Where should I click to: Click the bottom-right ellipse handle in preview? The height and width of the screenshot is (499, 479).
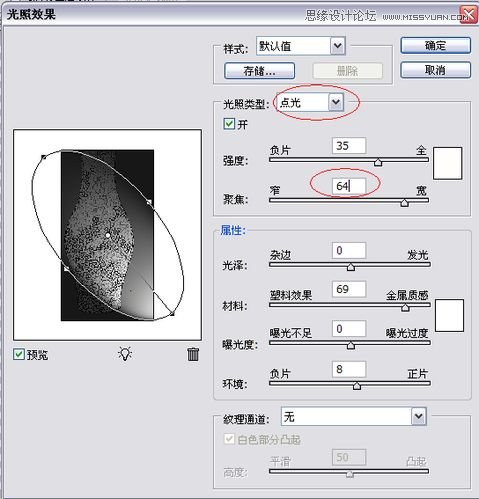click(x=172, y=314)
